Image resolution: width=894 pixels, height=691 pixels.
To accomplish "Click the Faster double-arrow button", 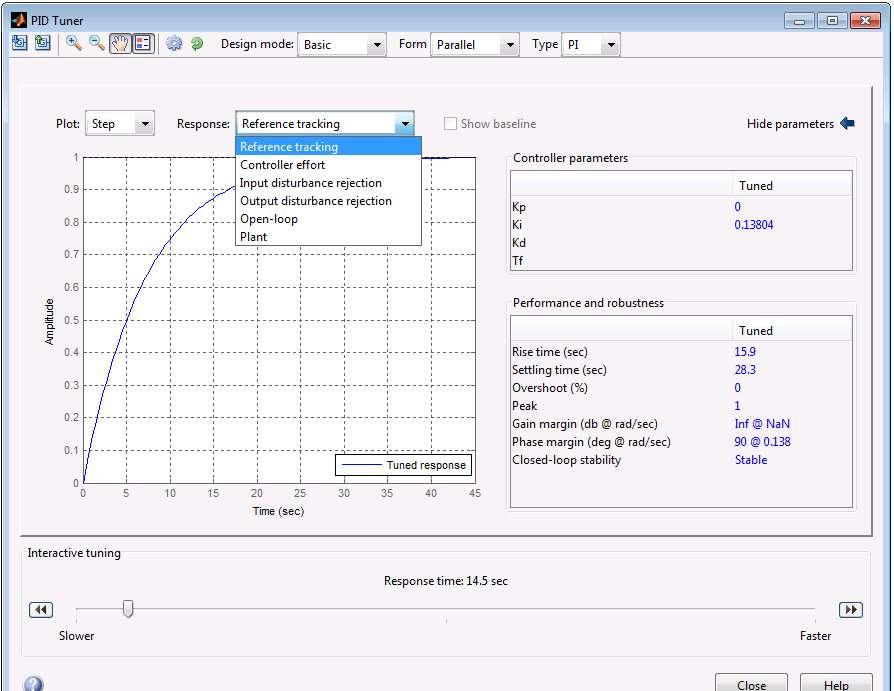I will point(851,609).
